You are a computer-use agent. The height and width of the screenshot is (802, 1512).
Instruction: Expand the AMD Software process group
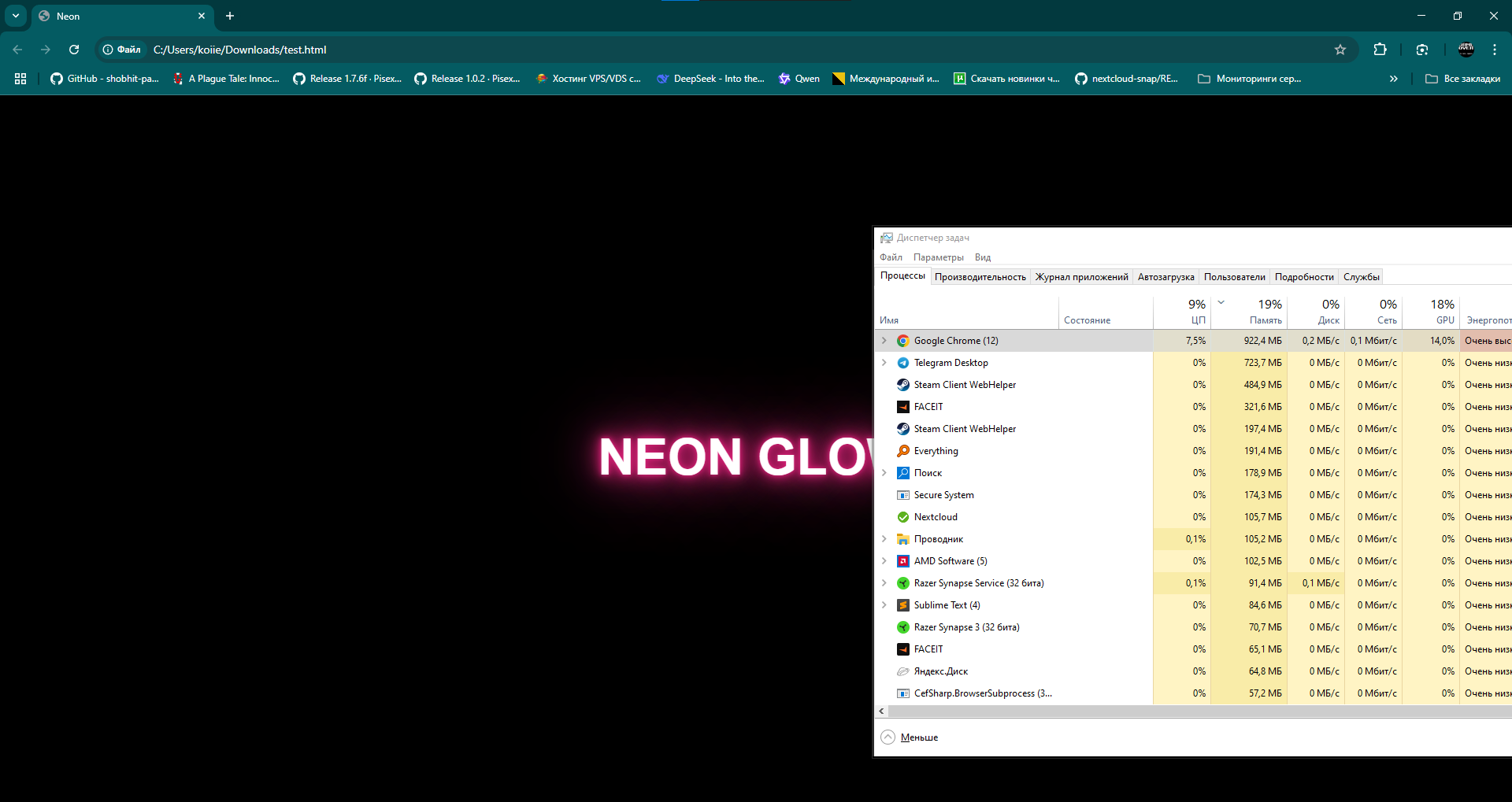click(x=884, y=561)
